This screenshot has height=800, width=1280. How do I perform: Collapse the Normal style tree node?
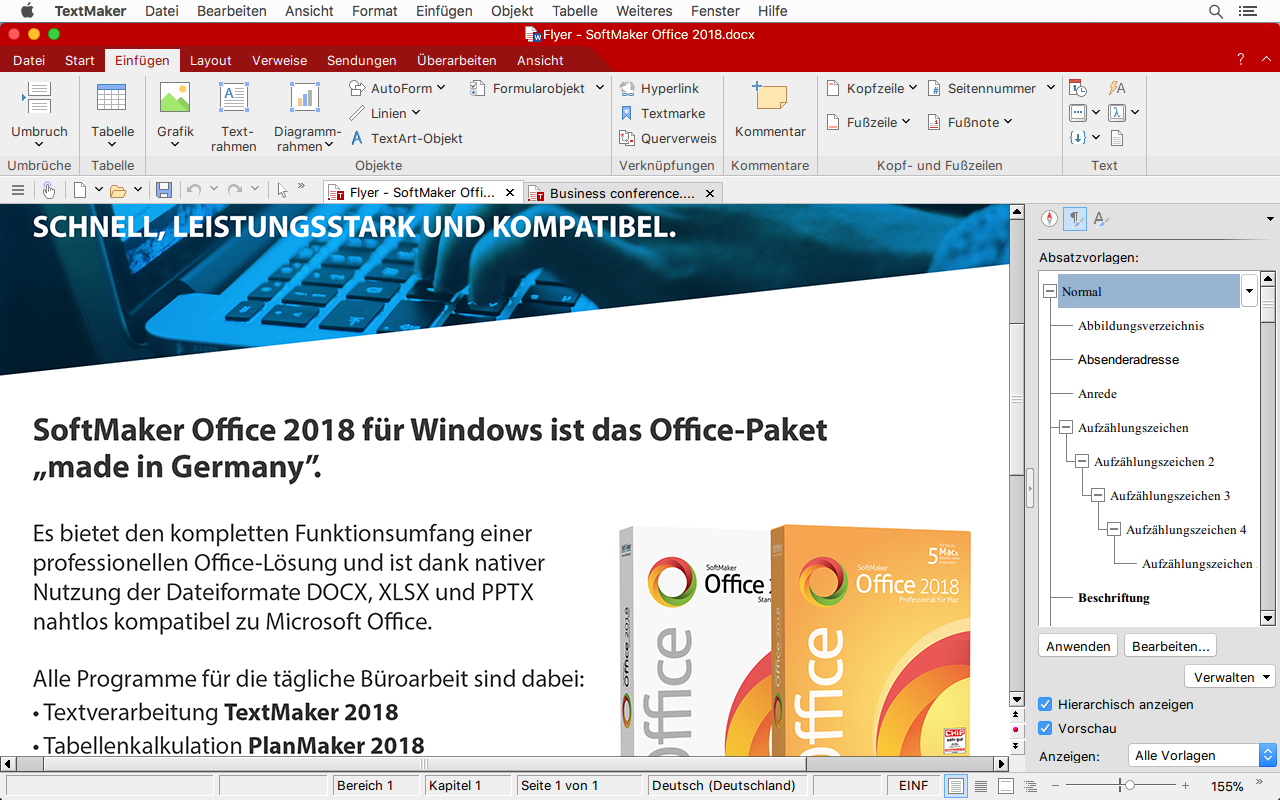coord(1050,292)
